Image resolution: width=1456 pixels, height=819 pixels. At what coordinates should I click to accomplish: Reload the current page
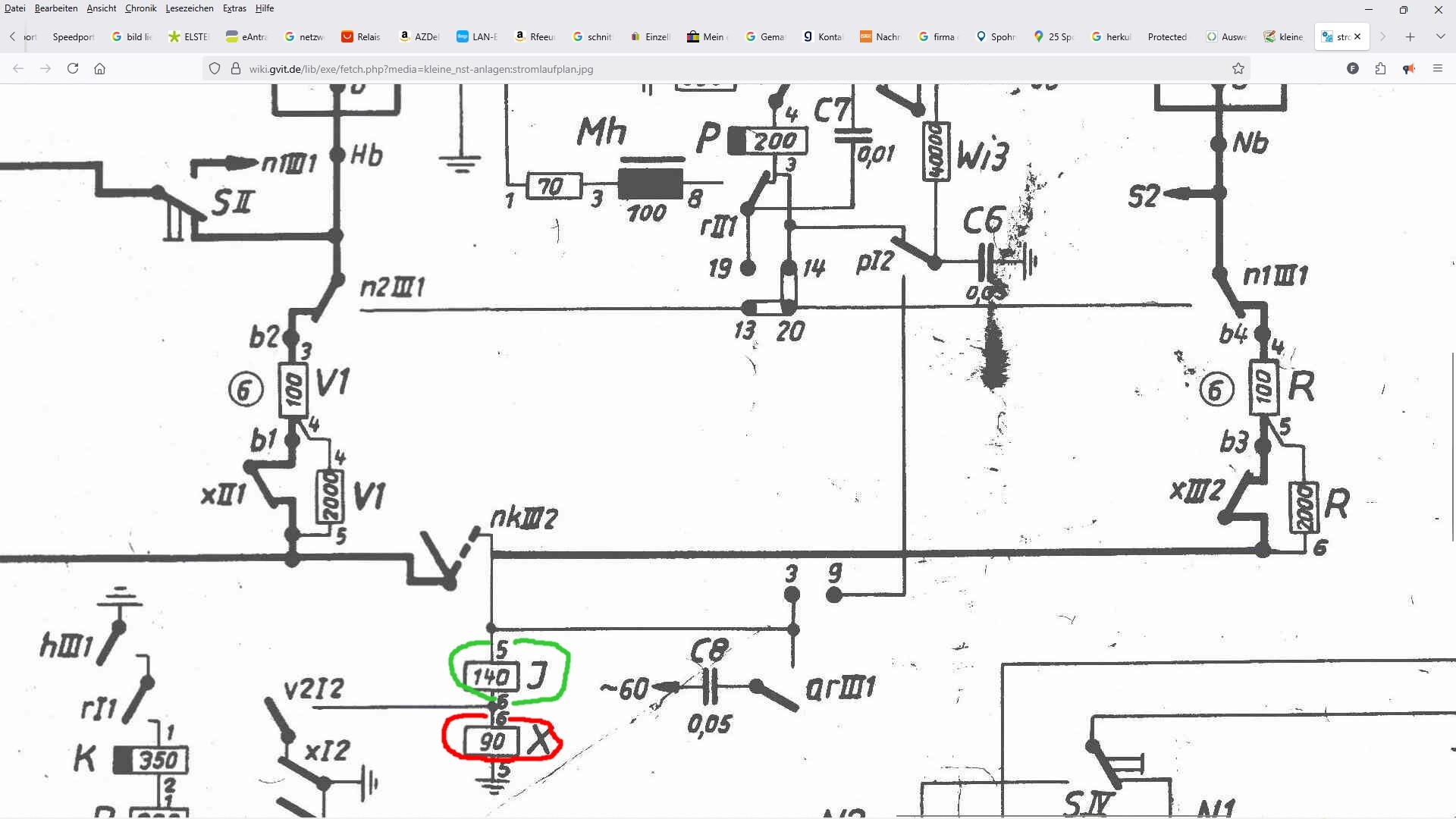pyautogui.click(x=73, y=68)
